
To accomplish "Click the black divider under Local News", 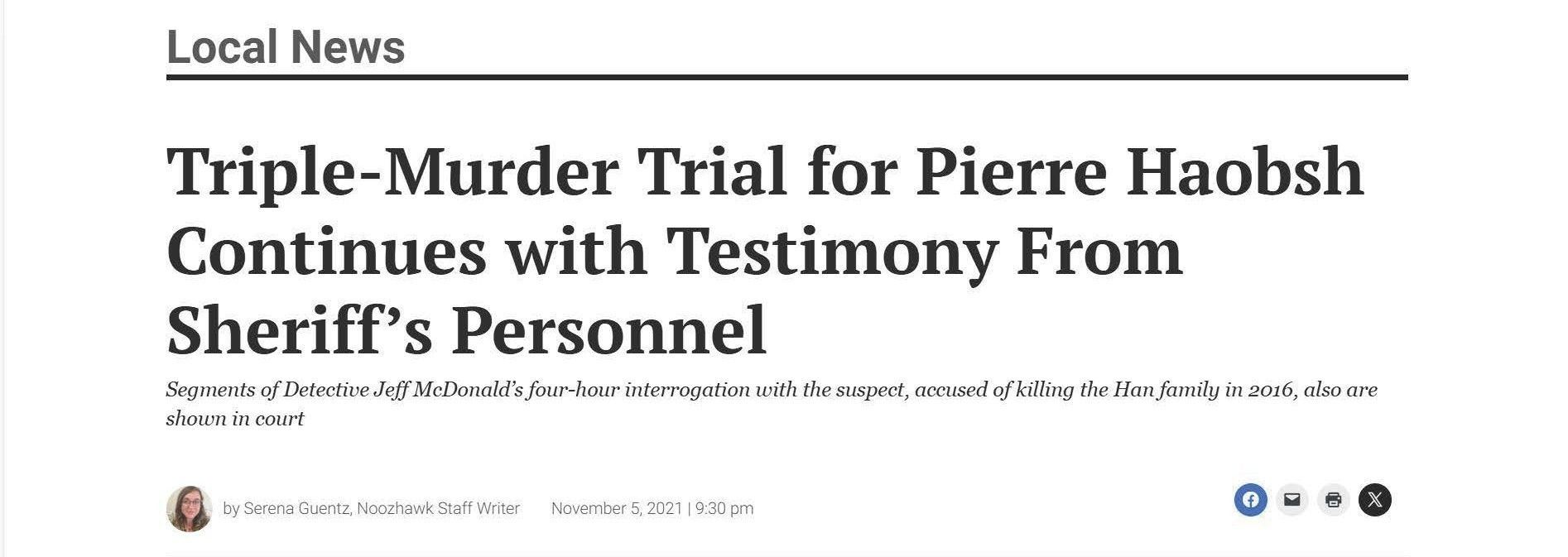I will (x=786, y=78).
